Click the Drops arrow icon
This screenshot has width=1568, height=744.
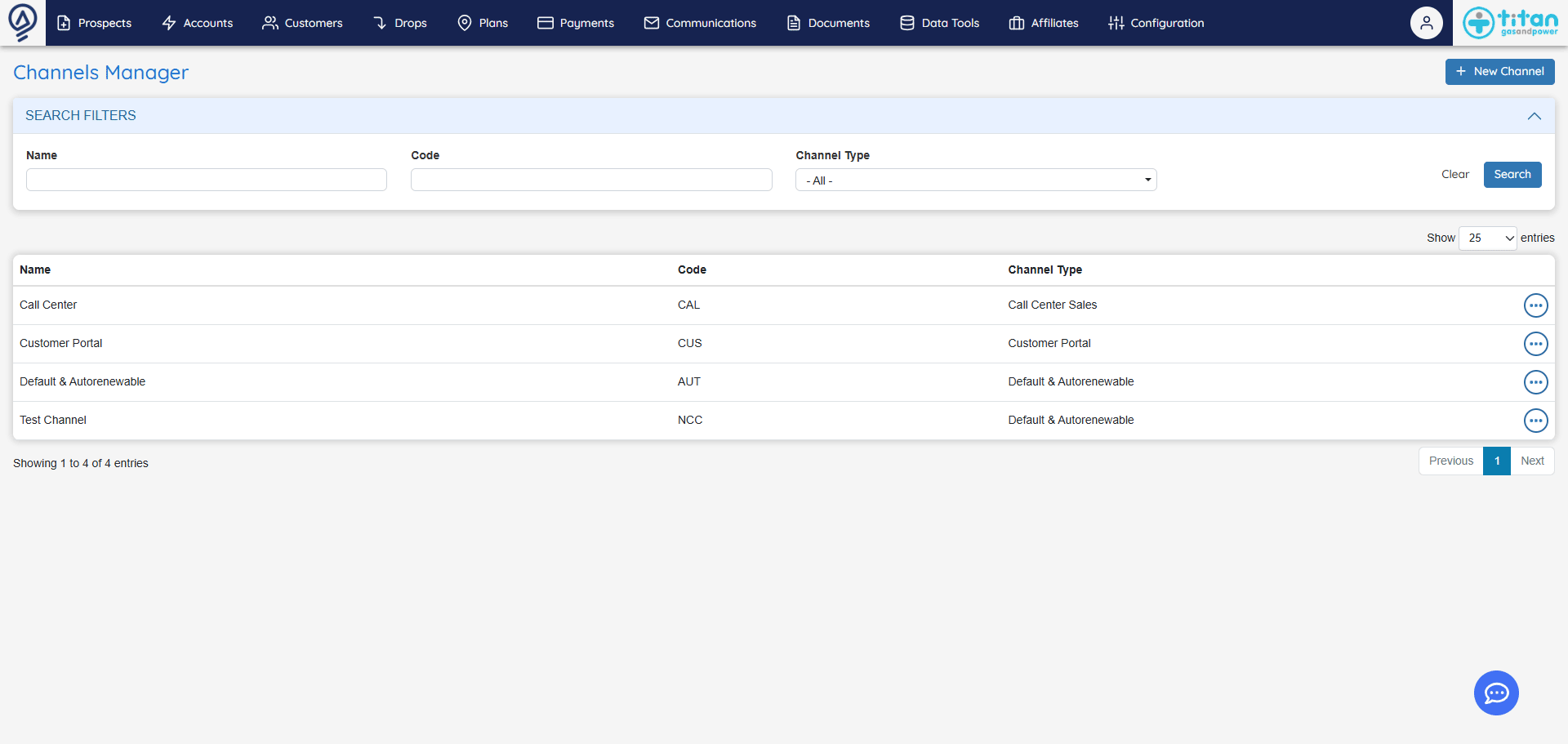(x=380, y=23)
